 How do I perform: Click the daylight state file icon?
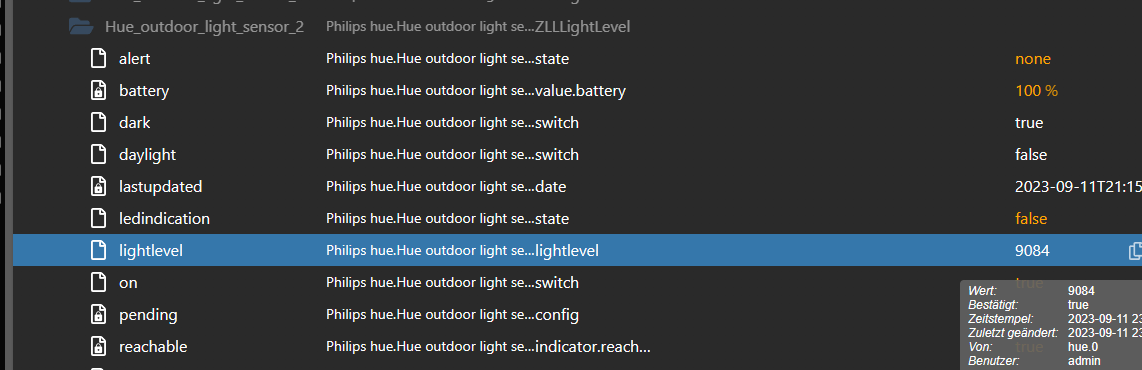[98, 154]
